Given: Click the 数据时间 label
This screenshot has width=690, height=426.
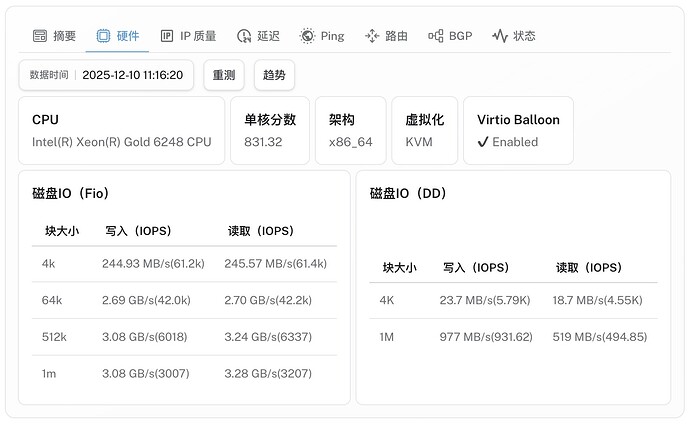Looking at the screenshot, I should 49,75.
